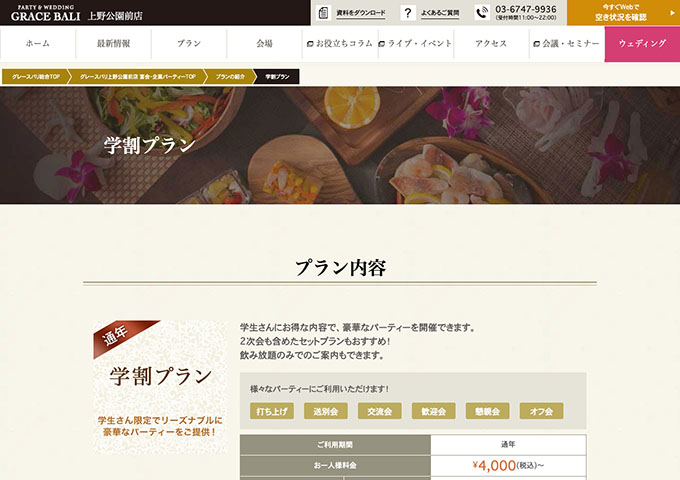Click the 打ち上げ party tag
Screen dimensions: 680x480
(272, 411)
